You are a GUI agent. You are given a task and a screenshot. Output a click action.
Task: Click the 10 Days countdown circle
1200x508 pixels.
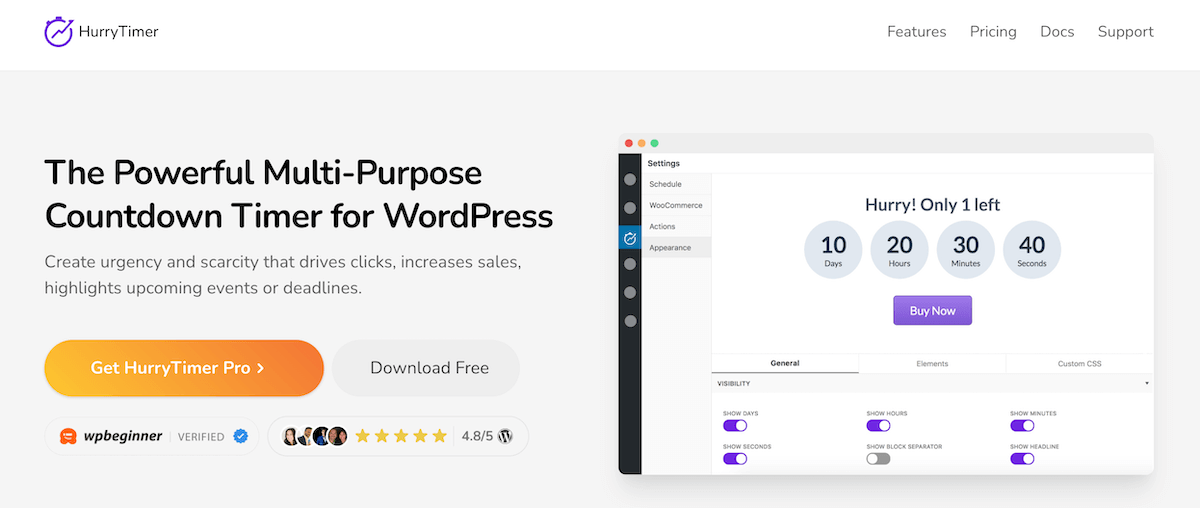[x=833, y=250]
